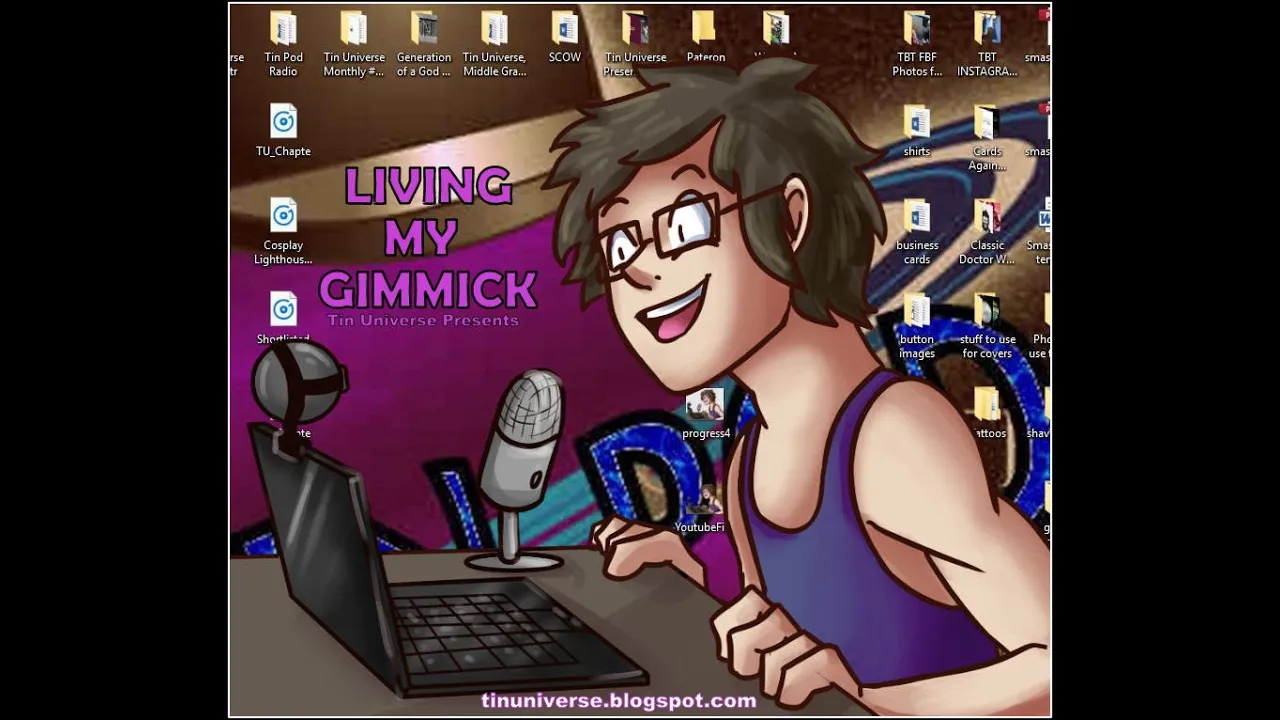This screenshot has height=720, width=1280.
Task: Open the TBT INSTAGRA... folder
Action: [x=987, y=45]
